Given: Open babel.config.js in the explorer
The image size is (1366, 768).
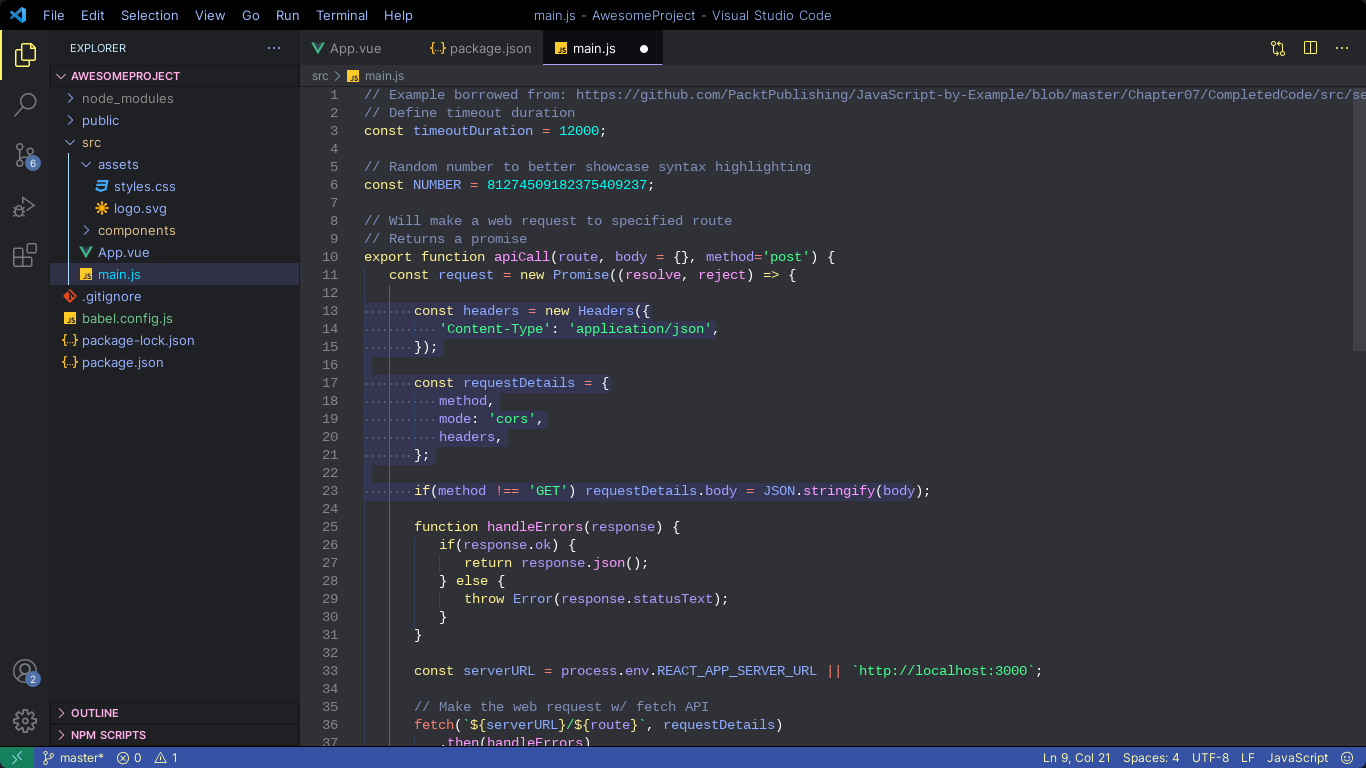Looking at the screenshot, I should [175, 318].
